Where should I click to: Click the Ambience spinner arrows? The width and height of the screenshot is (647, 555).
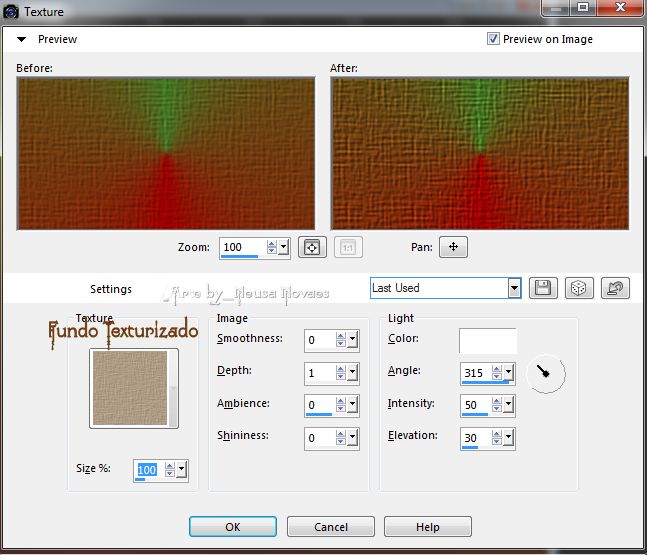pyautogui.click(x=340, y=405)
